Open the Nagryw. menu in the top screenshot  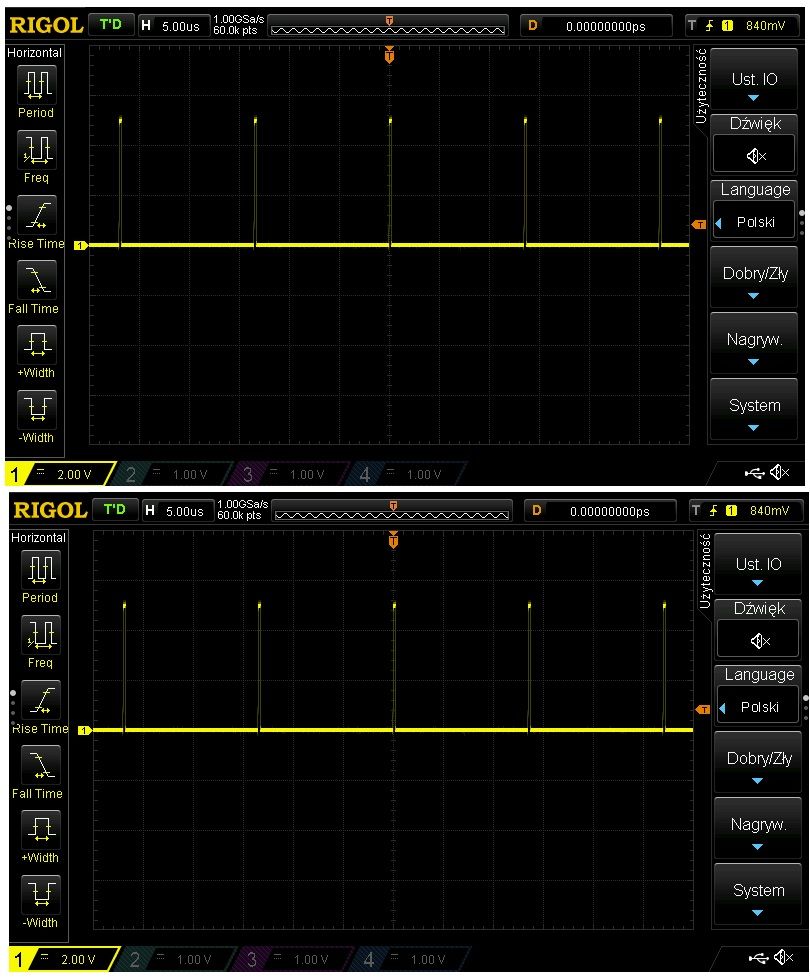[754, 343]
